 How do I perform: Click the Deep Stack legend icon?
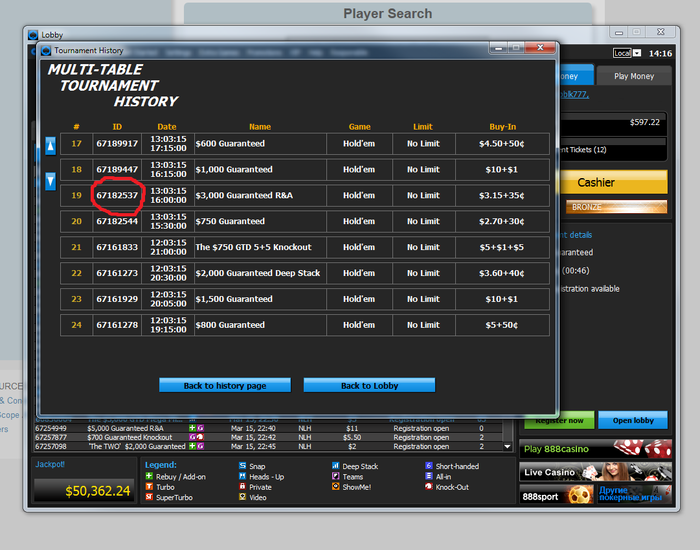click(336, 466)
